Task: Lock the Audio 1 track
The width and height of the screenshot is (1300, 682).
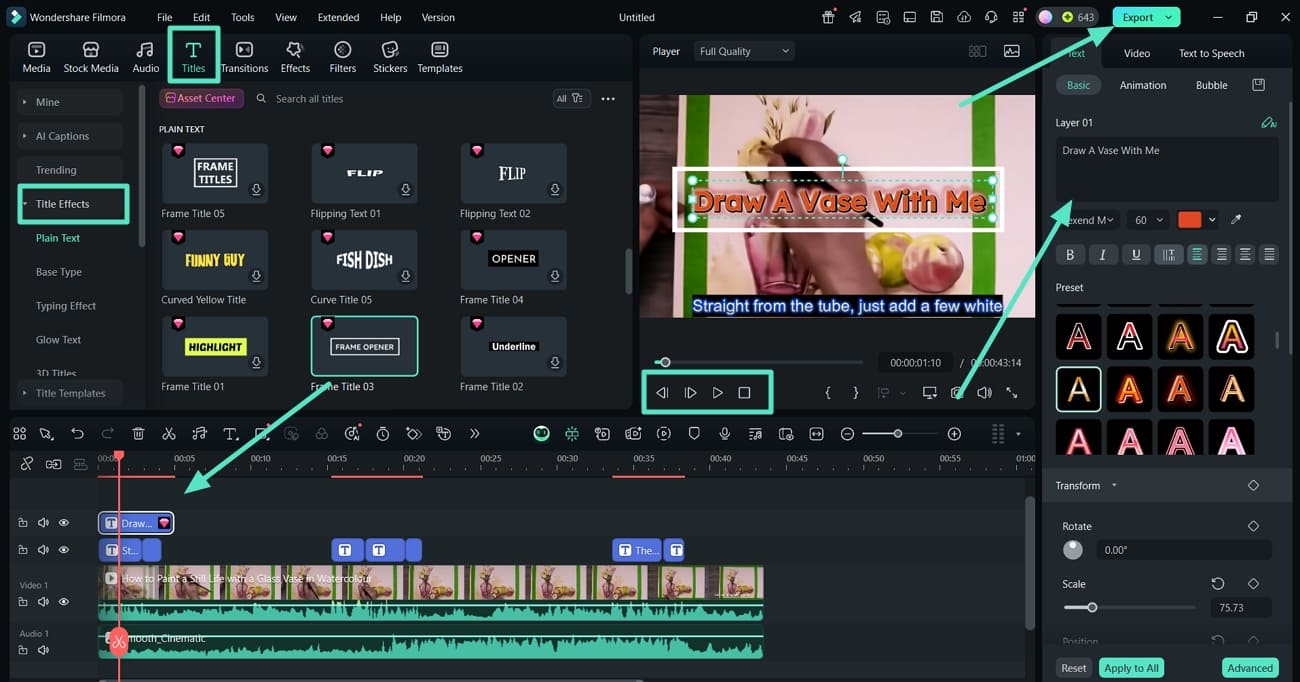Action: pos(22,650)
